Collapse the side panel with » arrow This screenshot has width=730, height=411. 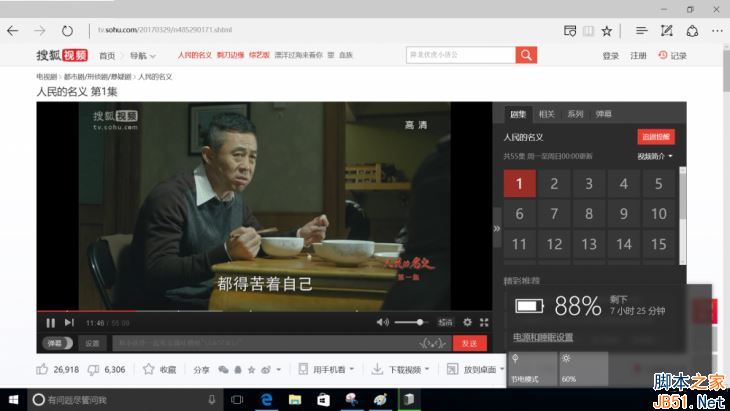(497, 228)
